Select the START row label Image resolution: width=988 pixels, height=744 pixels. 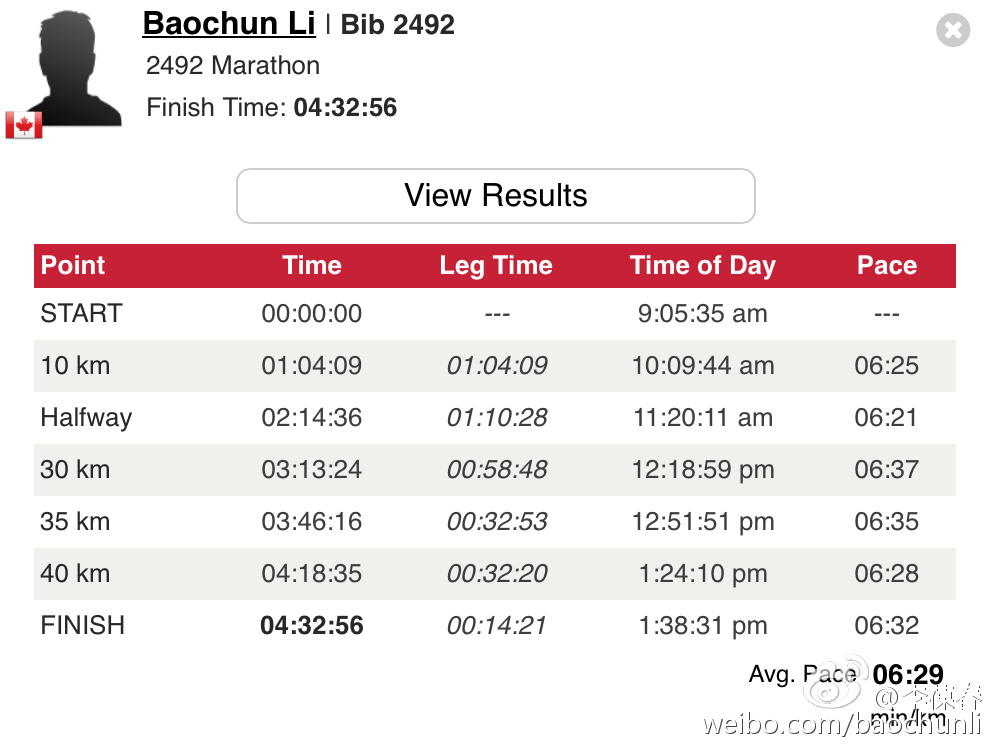81,313
